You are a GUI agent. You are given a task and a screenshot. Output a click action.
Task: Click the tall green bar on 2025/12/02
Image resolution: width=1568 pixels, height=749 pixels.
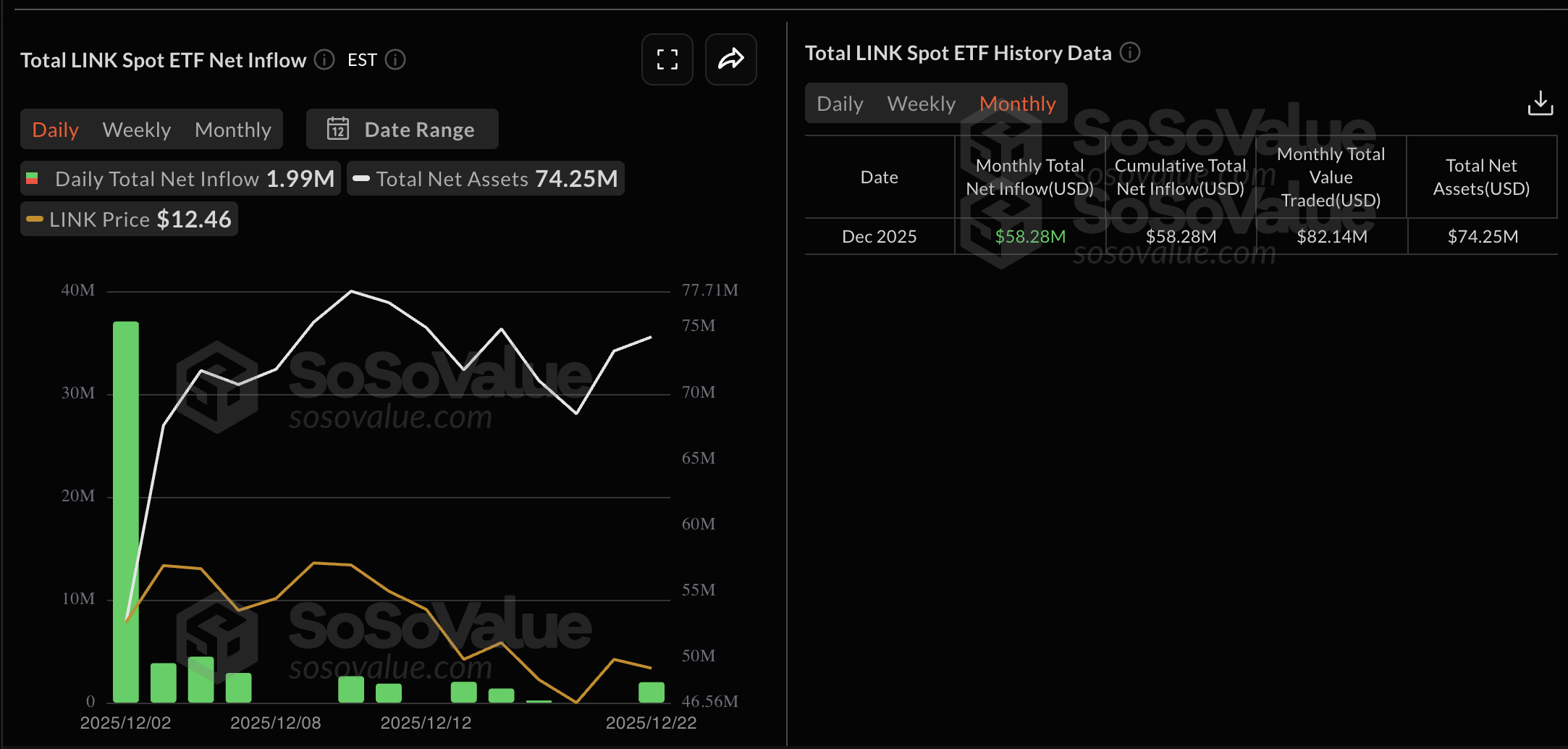pyautogui.click(x=125, y=507)
